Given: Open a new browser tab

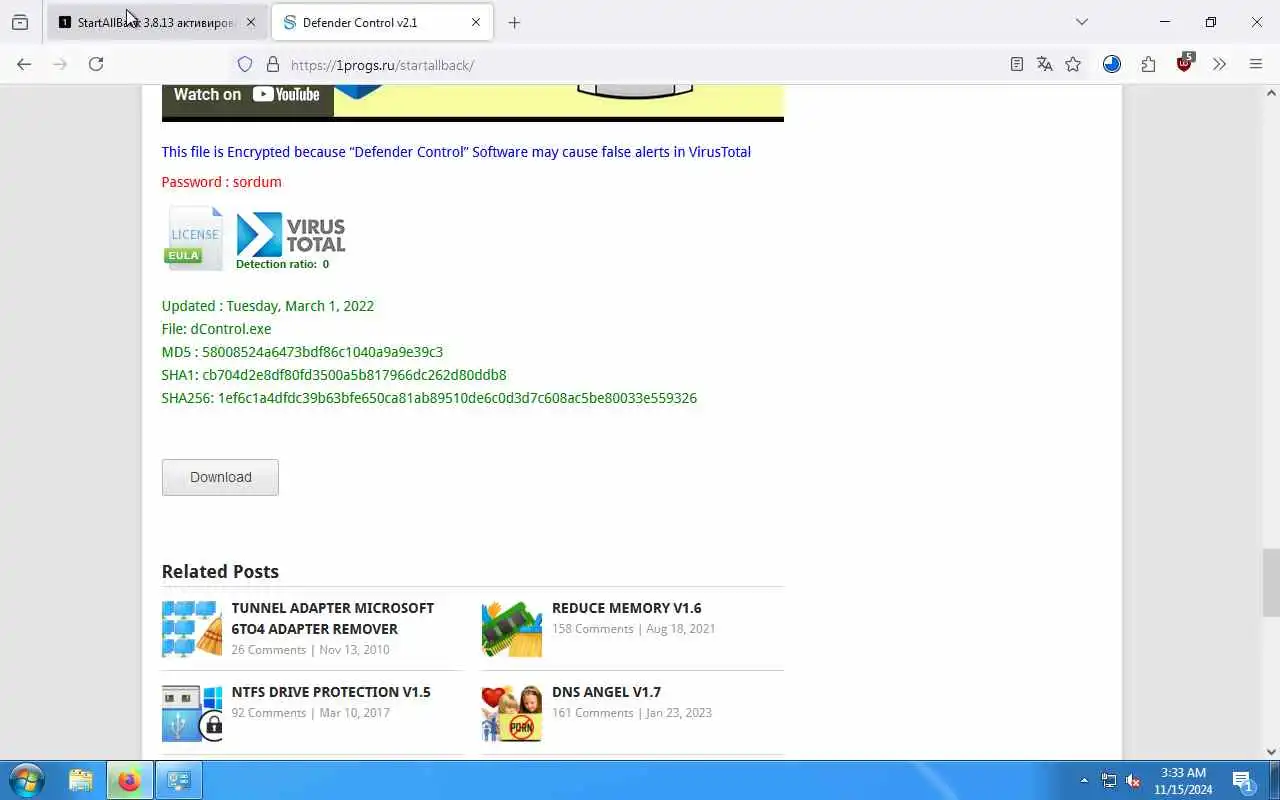Looking at the screenshot, I should tap(514, 22).
